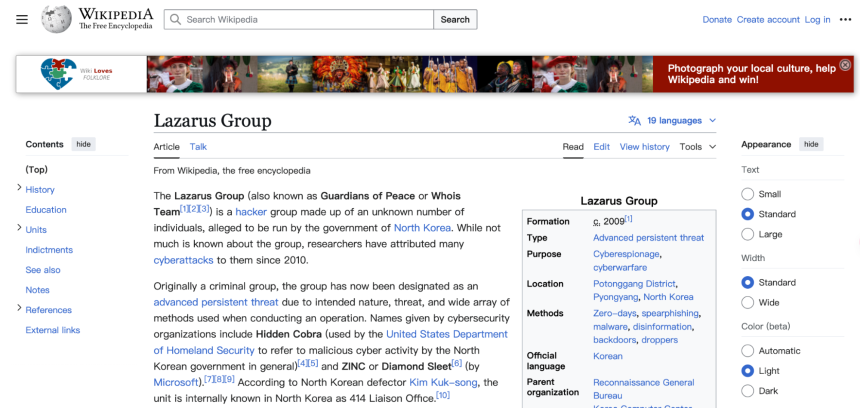Click the Search button
Screen dimensions: 860x408
pos(455,19)
